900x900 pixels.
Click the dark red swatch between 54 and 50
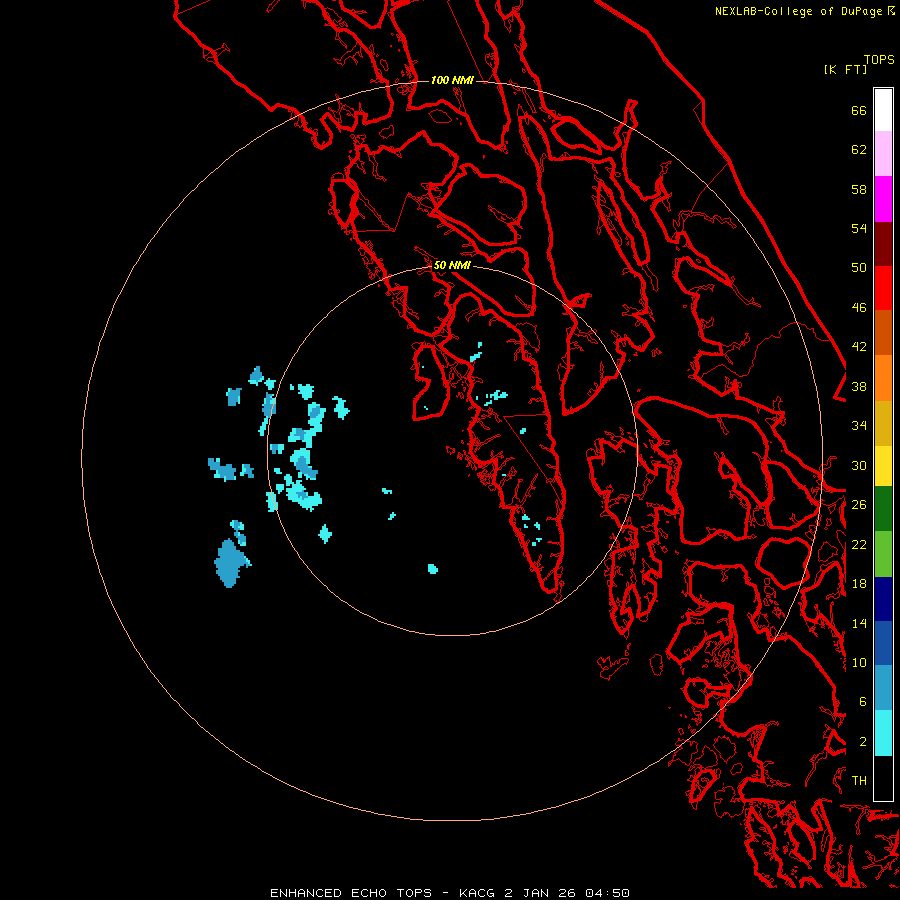coord(883,243)
